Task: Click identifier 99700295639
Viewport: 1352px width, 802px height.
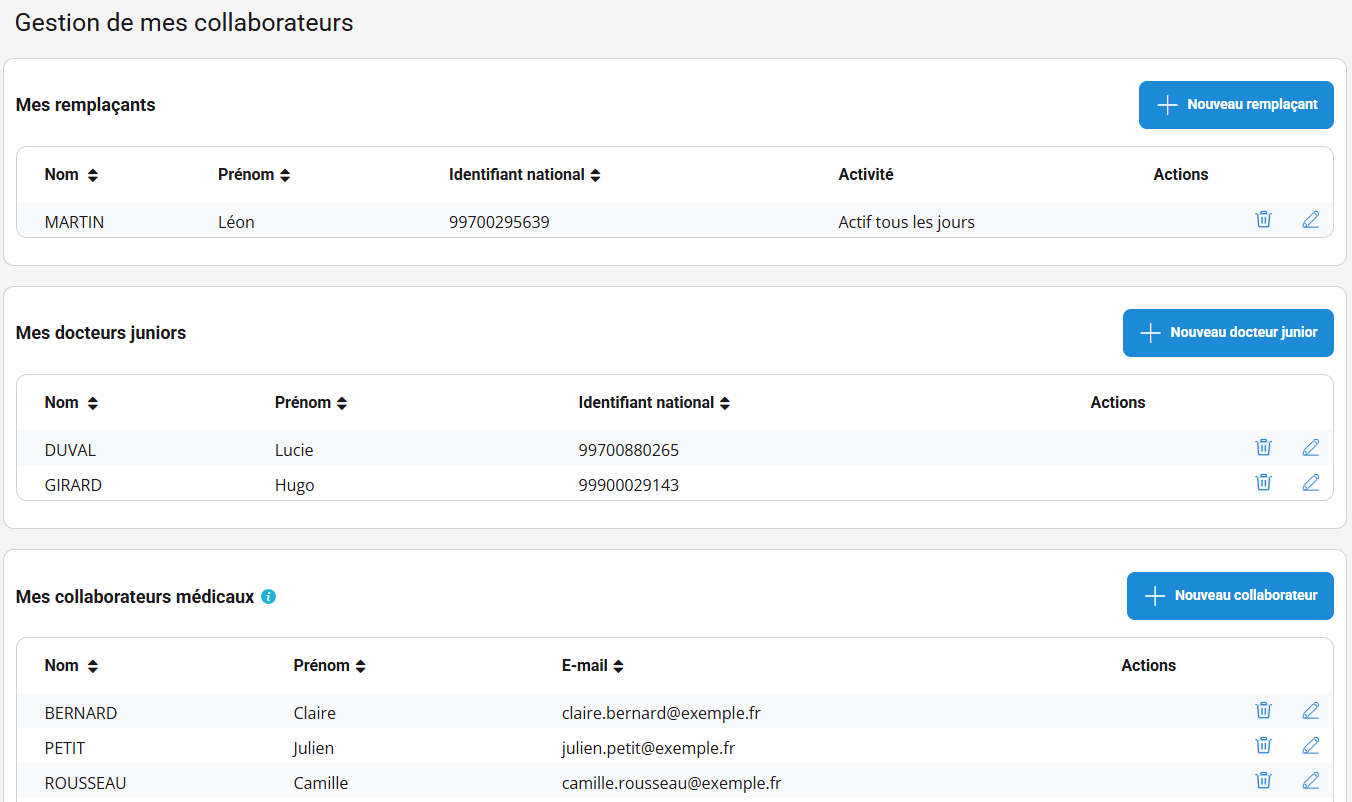Action: (499, 222)
